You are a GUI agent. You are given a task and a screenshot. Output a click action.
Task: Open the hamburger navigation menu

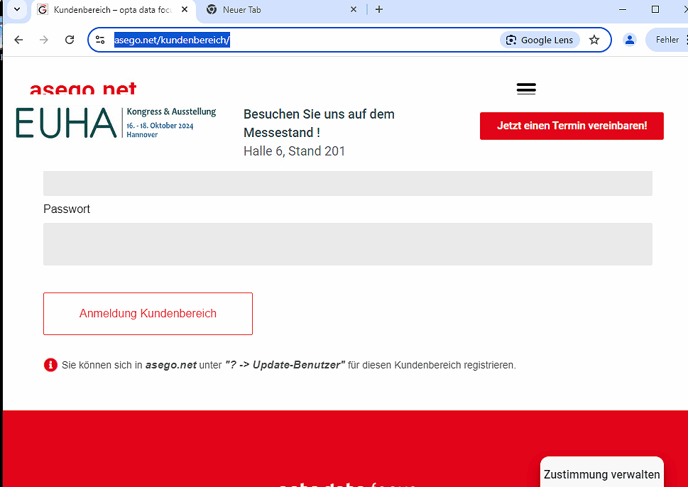point(526,89)
